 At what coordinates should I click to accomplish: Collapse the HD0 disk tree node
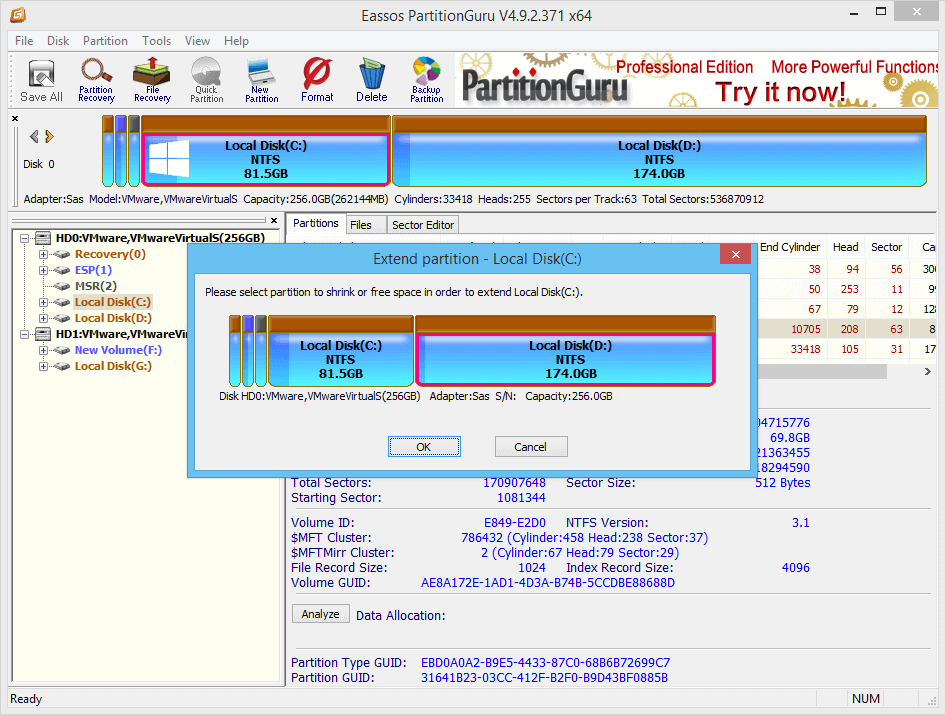pyautogui.click(x=25, y=238)
